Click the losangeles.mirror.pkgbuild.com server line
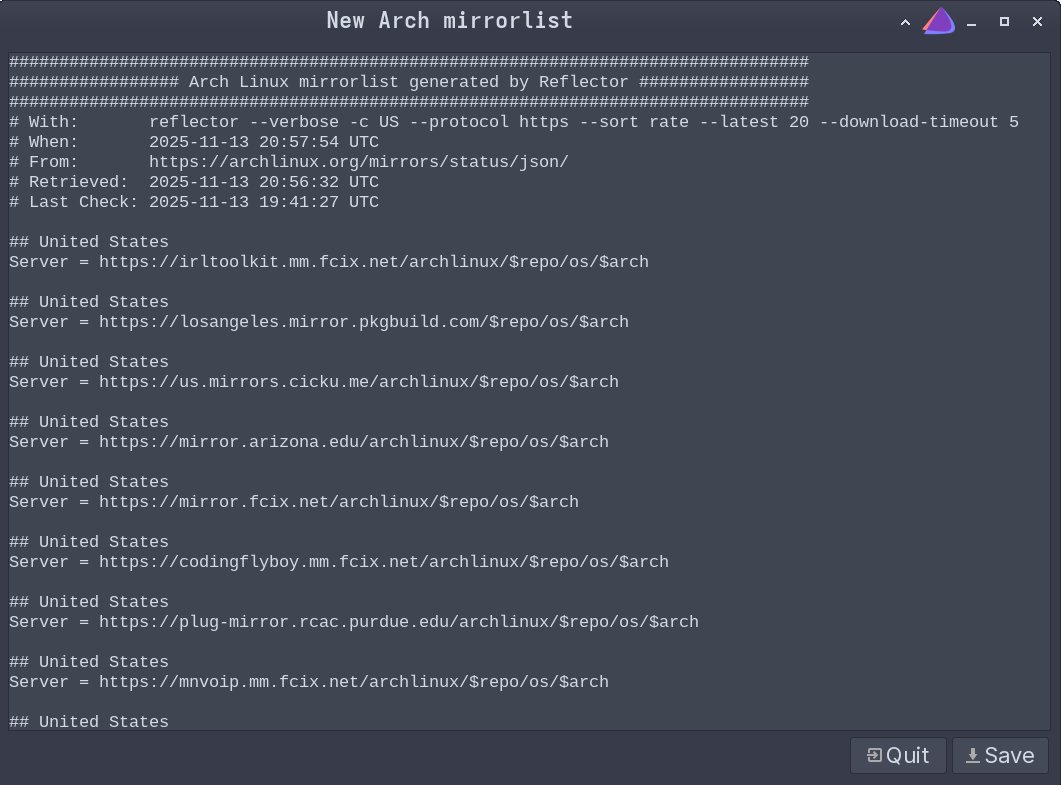 (x=319, y=322)
